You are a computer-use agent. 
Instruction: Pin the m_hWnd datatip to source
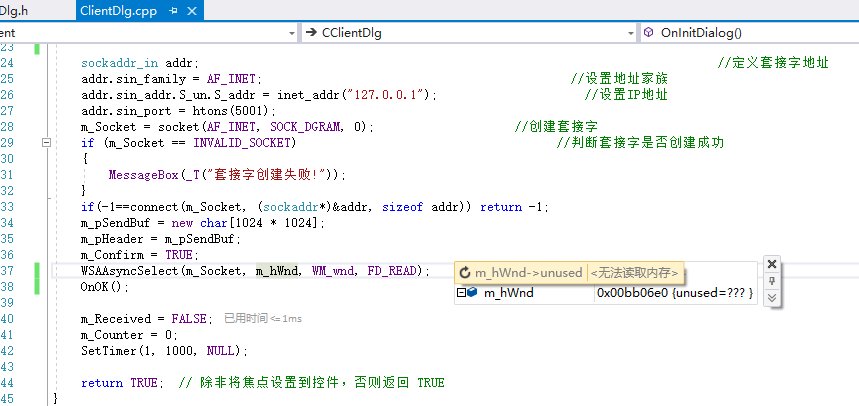(772, 281)
